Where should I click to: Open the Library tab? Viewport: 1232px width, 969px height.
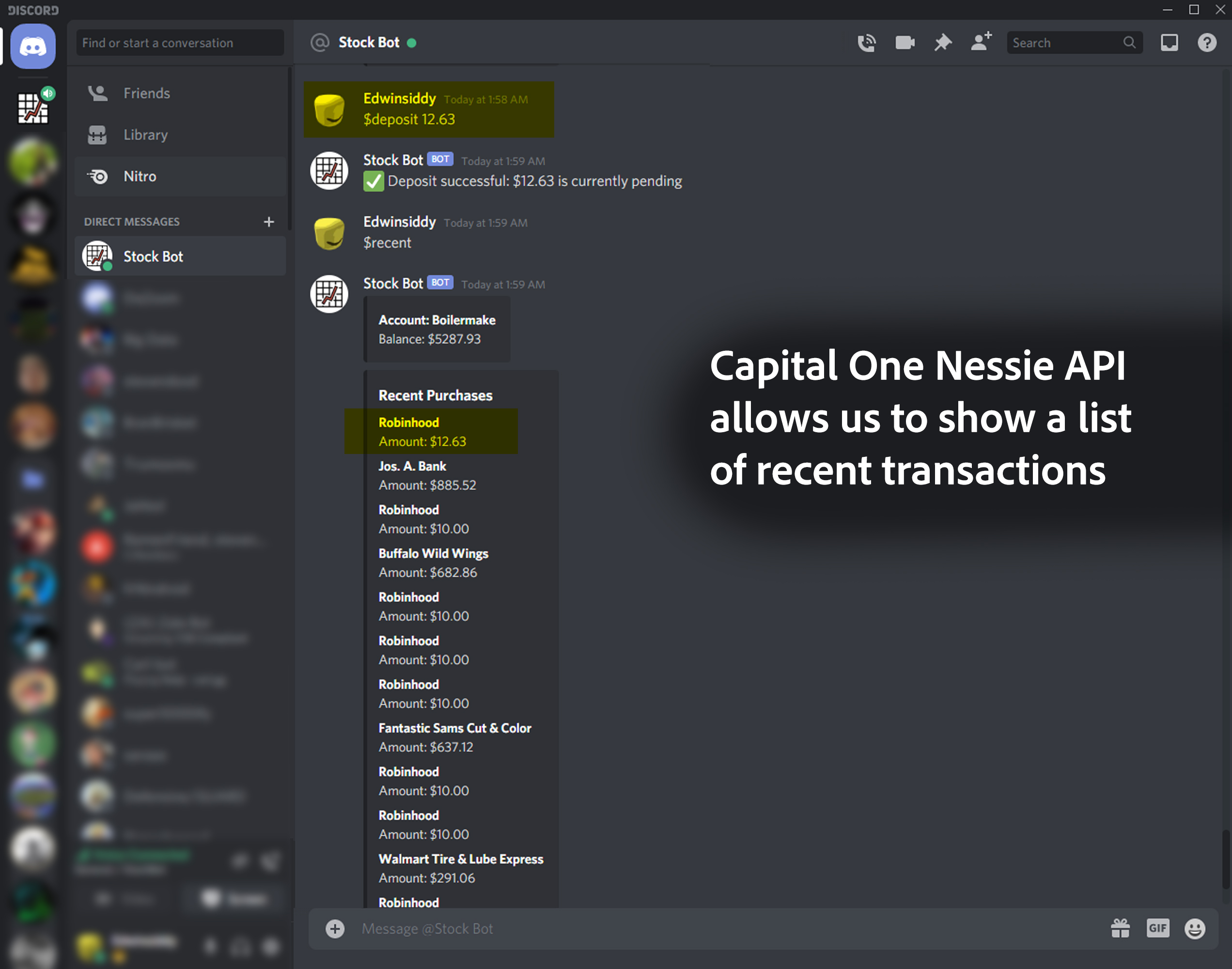pyautogui.click(x=145, y=135)
